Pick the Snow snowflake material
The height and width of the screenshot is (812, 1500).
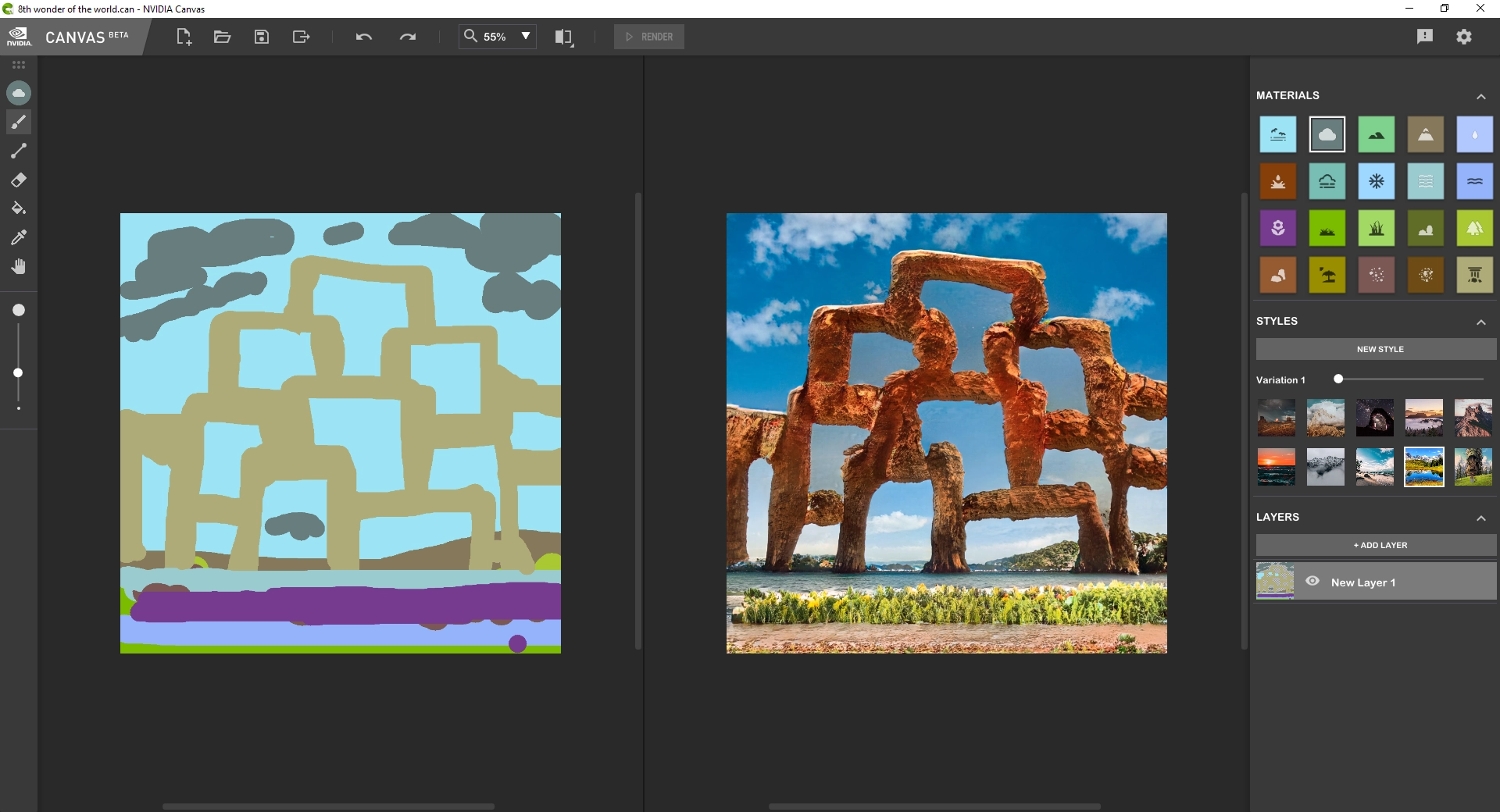point(1377,181)
